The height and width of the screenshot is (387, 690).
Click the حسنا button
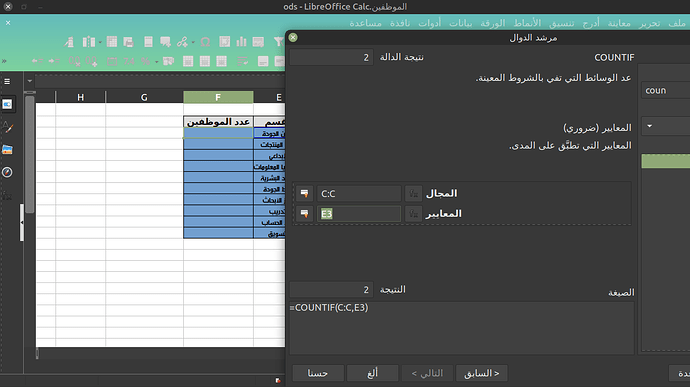(318, 373)
